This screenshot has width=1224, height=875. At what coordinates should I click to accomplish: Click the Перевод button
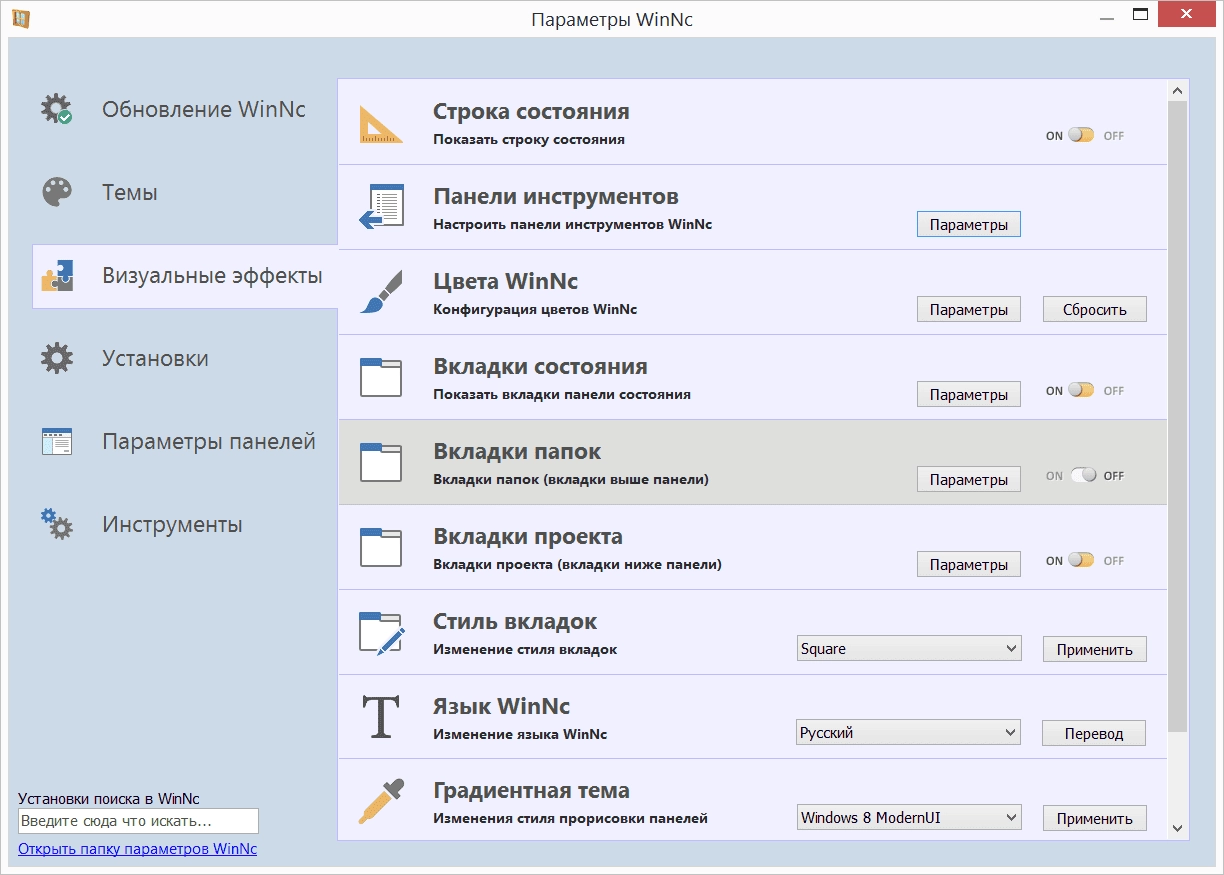coord(1094,733)
